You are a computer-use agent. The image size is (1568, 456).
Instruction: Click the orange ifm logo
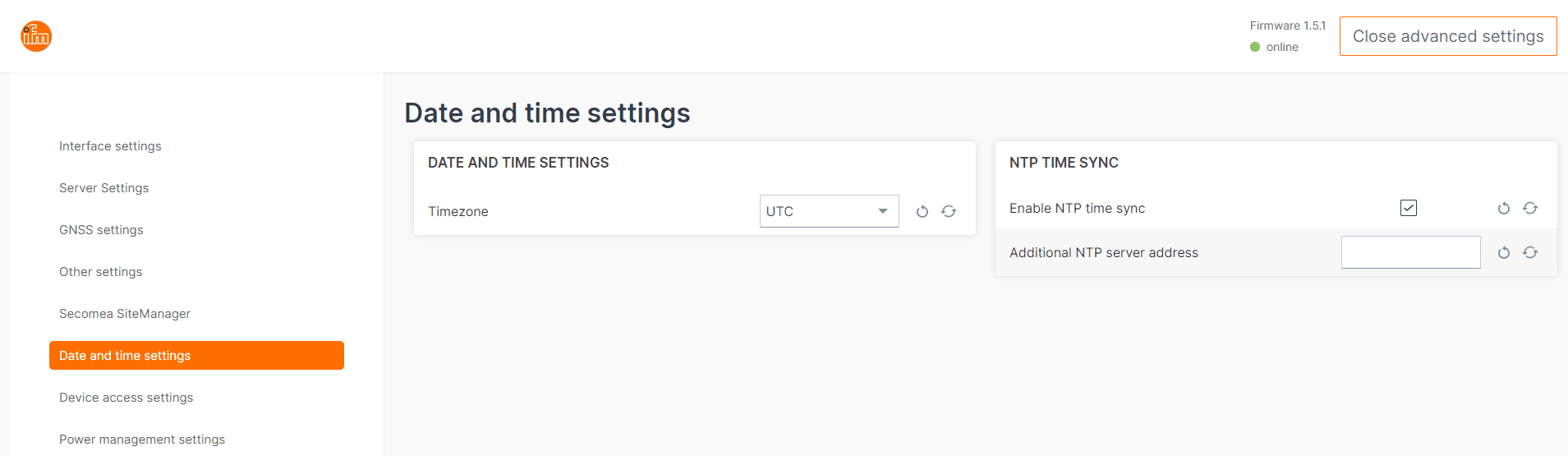[x=36, y=36]
